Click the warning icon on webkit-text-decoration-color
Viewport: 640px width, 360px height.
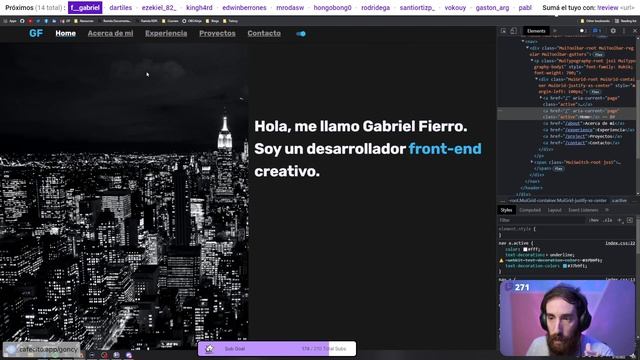coord(502,260)
